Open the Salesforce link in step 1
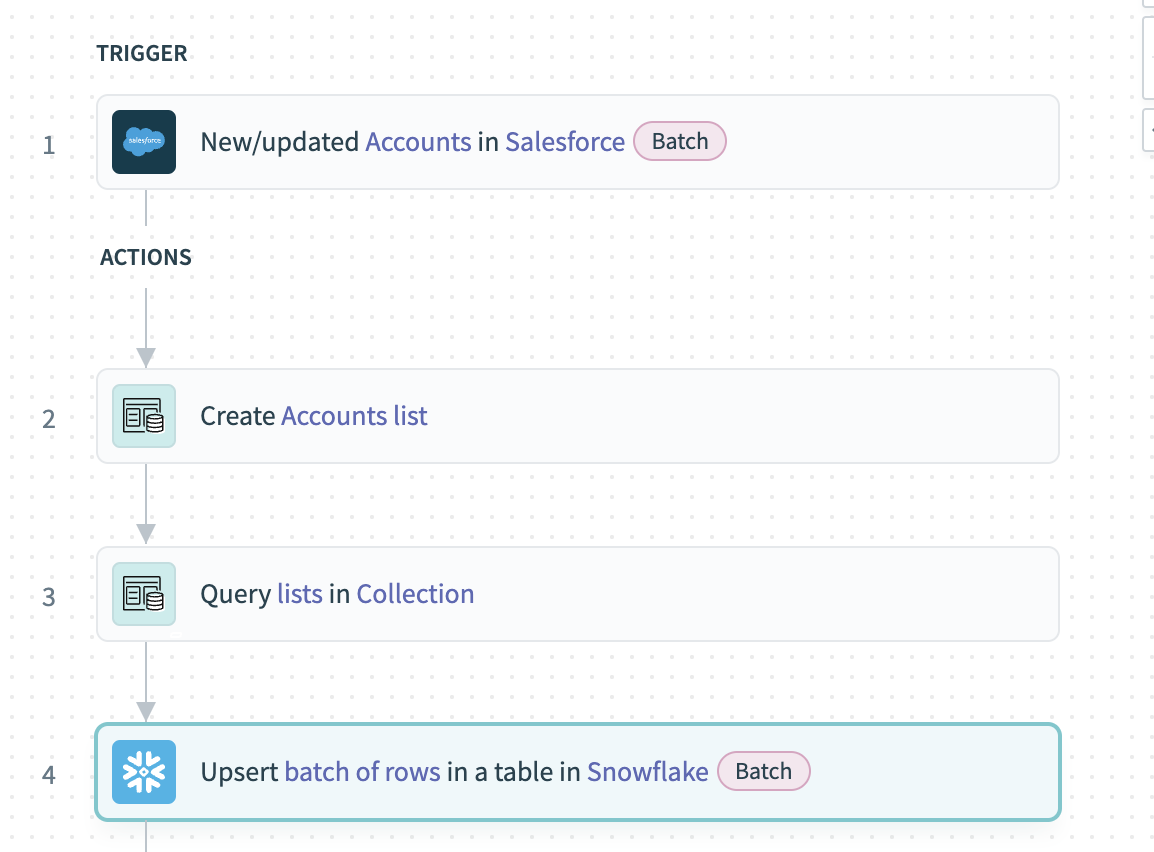Viewport: 1154px width, 852px height. [565, 142]
